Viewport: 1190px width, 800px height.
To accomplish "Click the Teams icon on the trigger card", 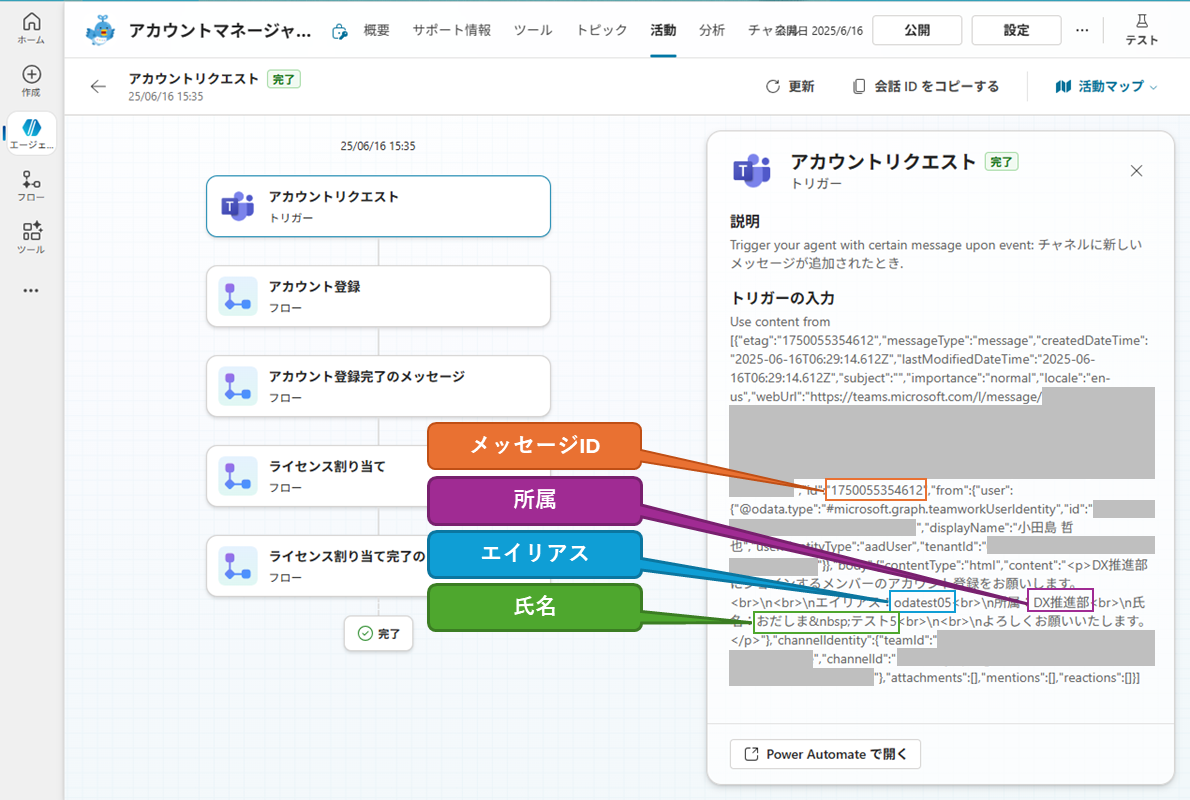I will 238,206.
